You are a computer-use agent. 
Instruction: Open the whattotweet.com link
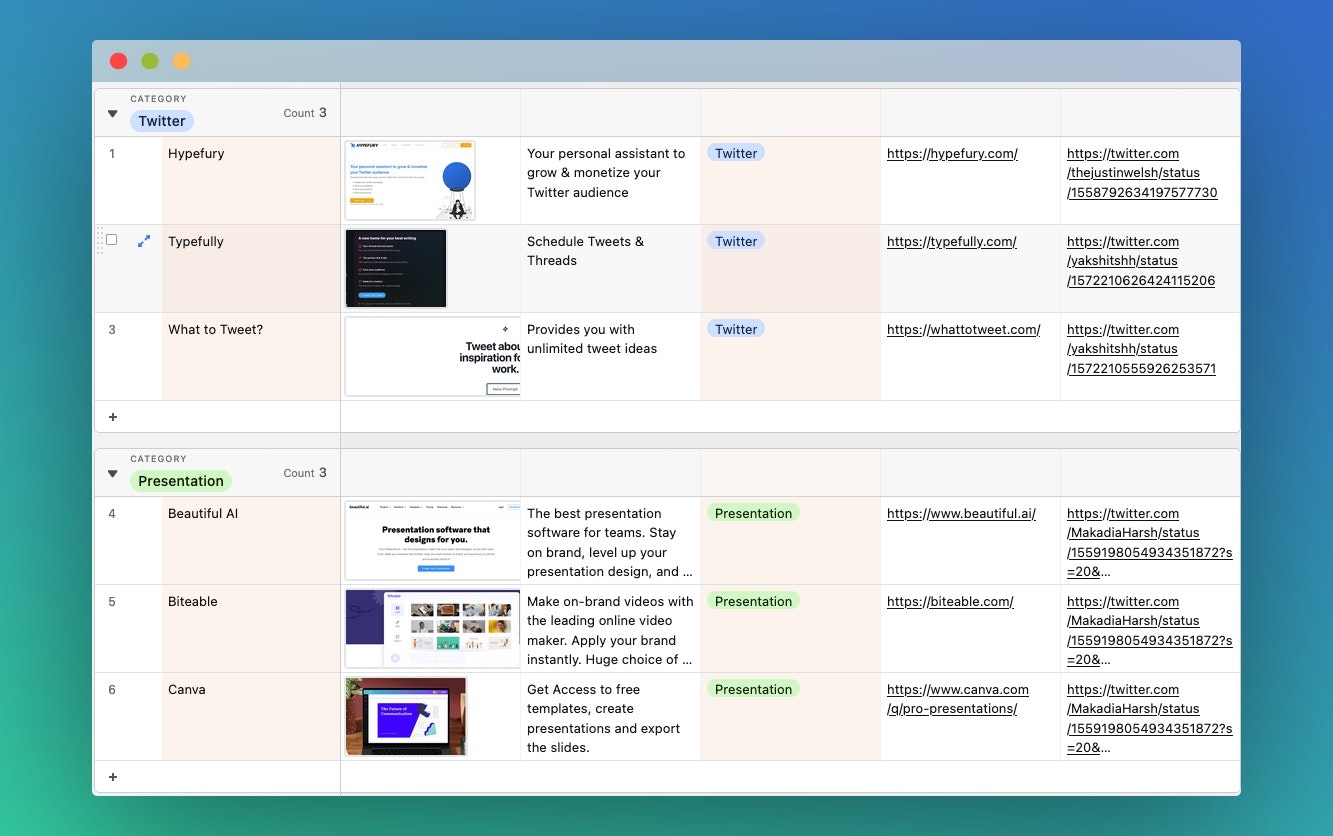tap(963, 330)
